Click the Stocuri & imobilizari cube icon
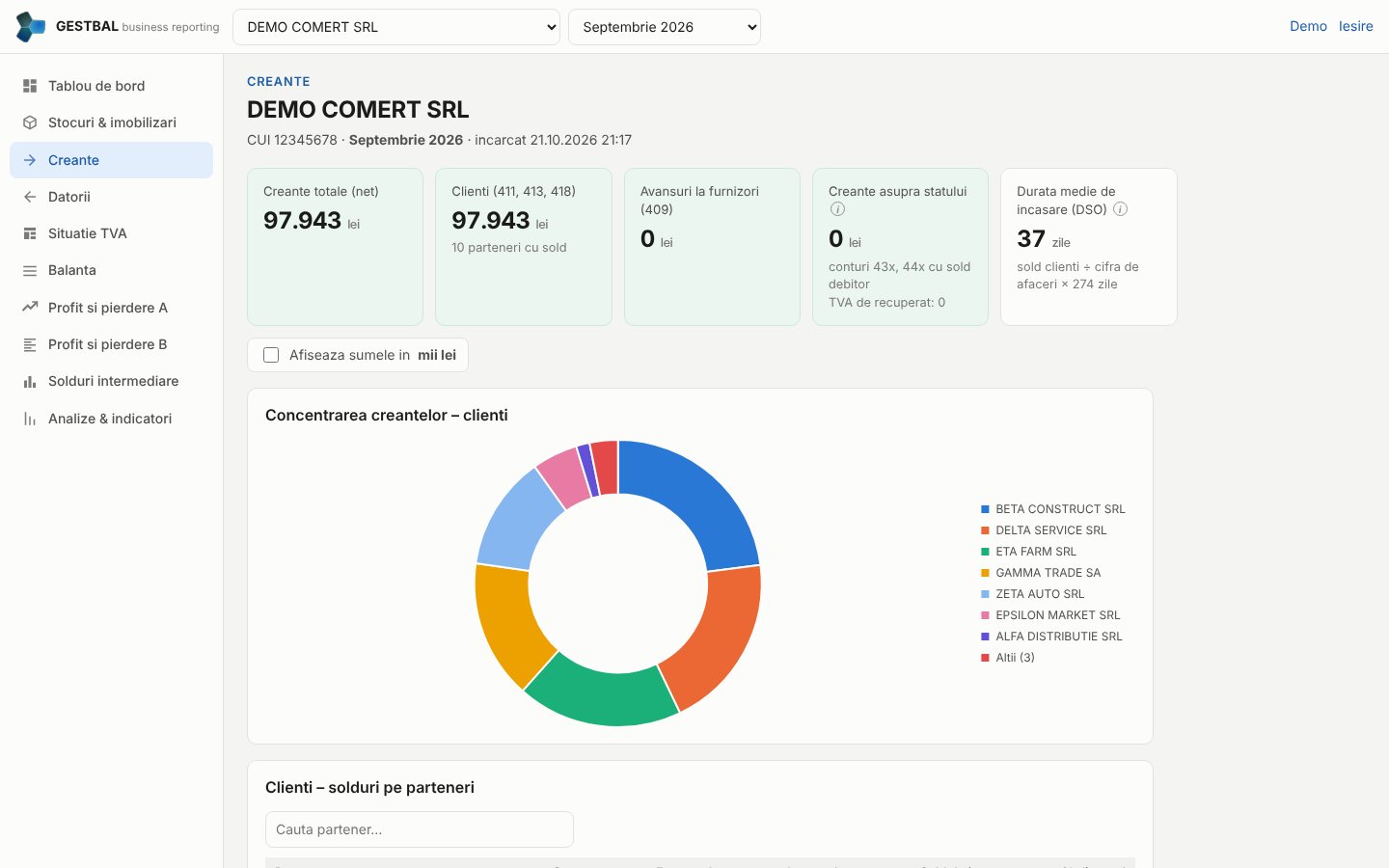1389x868 pixels. 30,122
